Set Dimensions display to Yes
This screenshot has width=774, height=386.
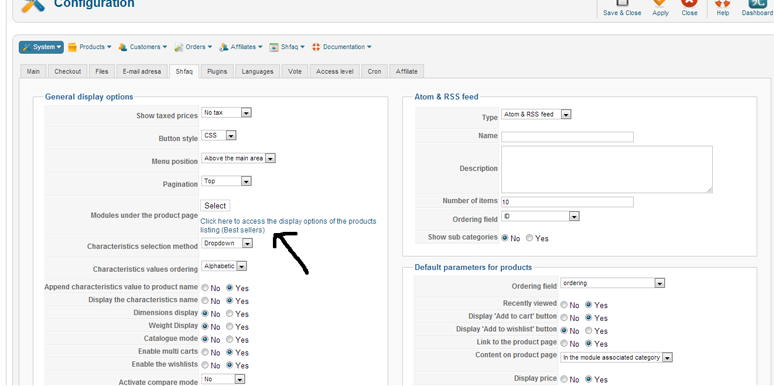pyautogui.click(x=230, y=313)
